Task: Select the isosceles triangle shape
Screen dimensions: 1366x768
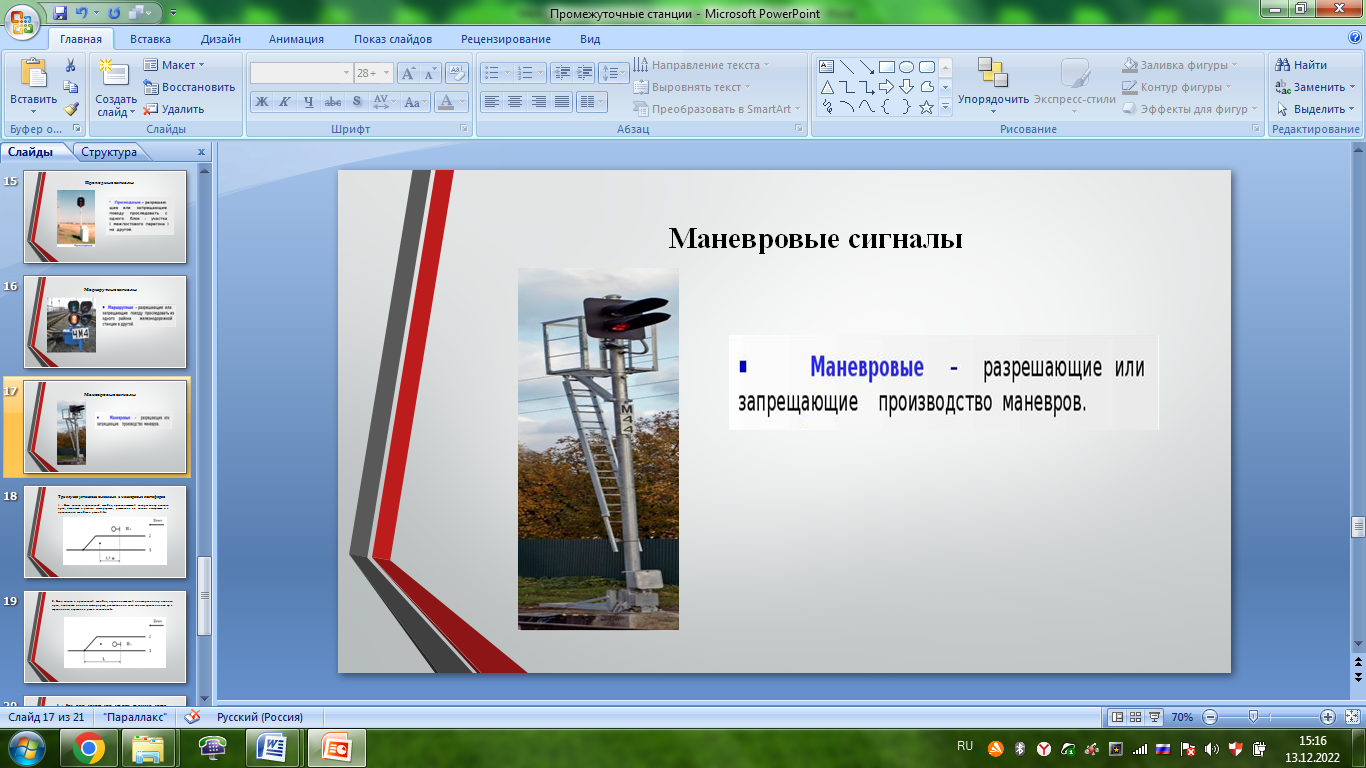Action: [827, 87]
